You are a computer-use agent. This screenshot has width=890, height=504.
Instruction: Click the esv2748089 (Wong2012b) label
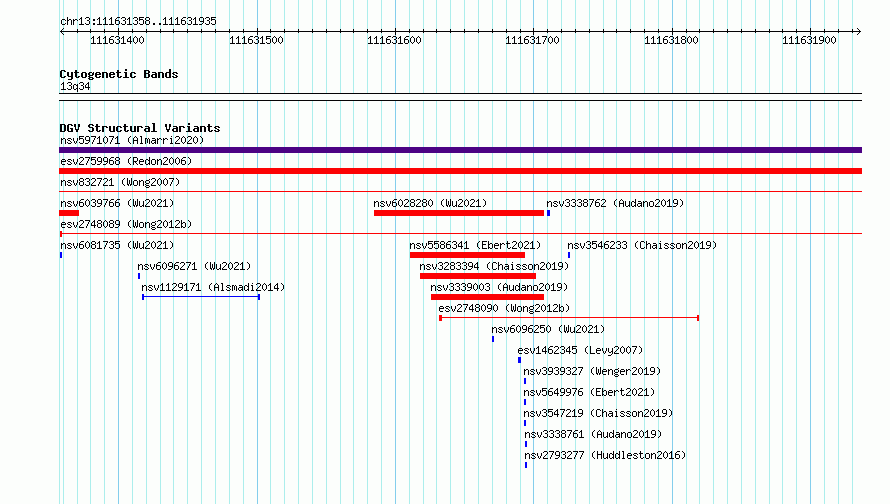(x=126, y=224)
